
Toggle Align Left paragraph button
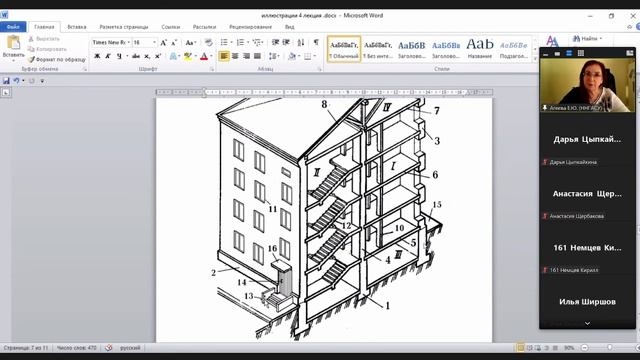[x=224, y=56]
